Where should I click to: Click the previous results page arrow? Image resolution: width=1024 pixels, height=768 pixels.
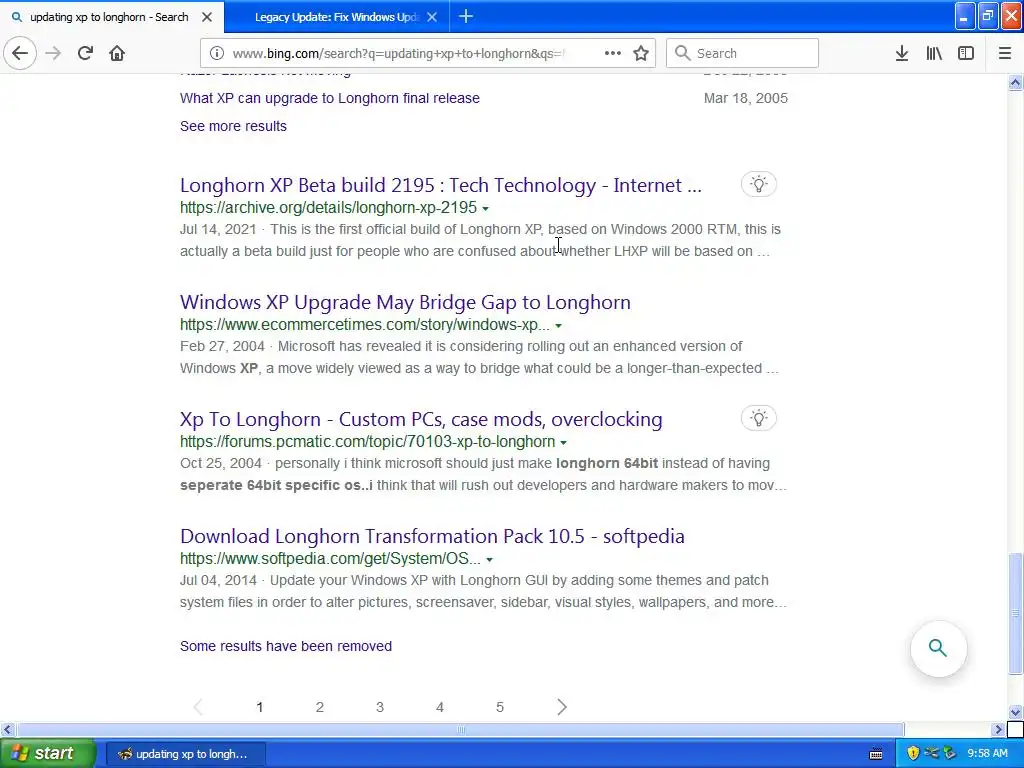pyautogui.click(x=199, y=707)
